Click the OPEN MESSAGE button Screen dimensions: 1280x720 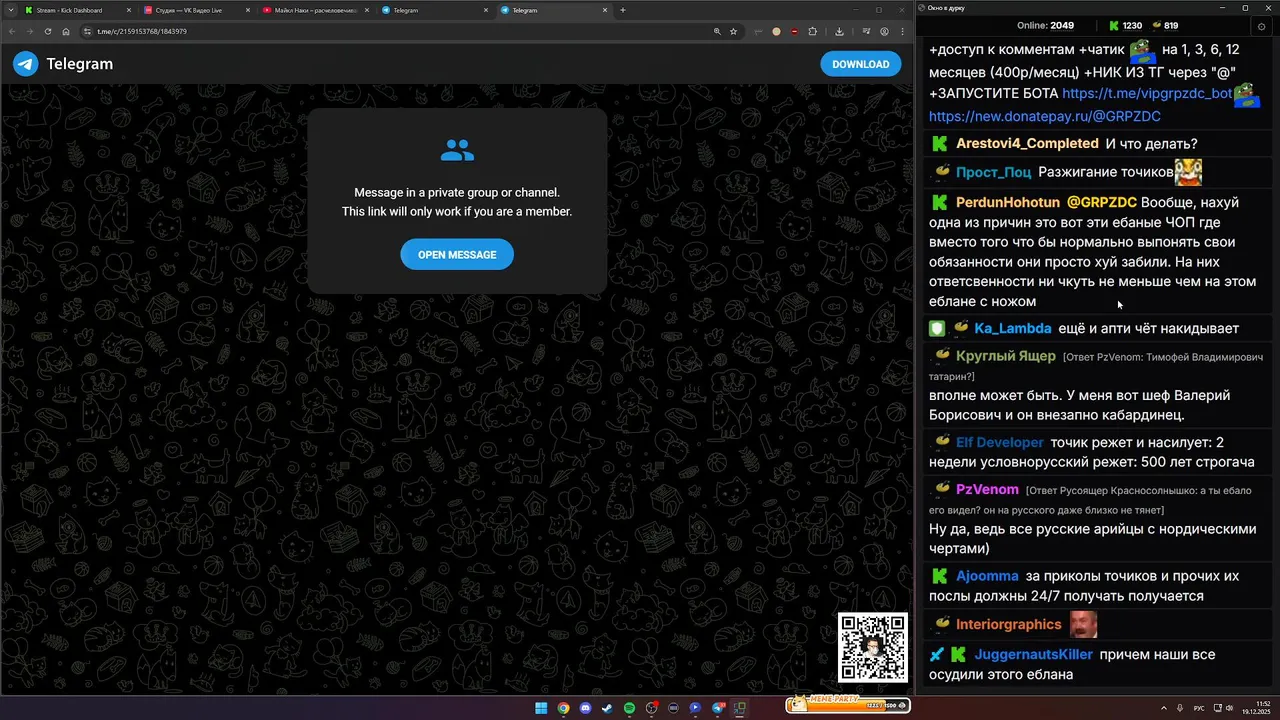click(x=457, y=254)
